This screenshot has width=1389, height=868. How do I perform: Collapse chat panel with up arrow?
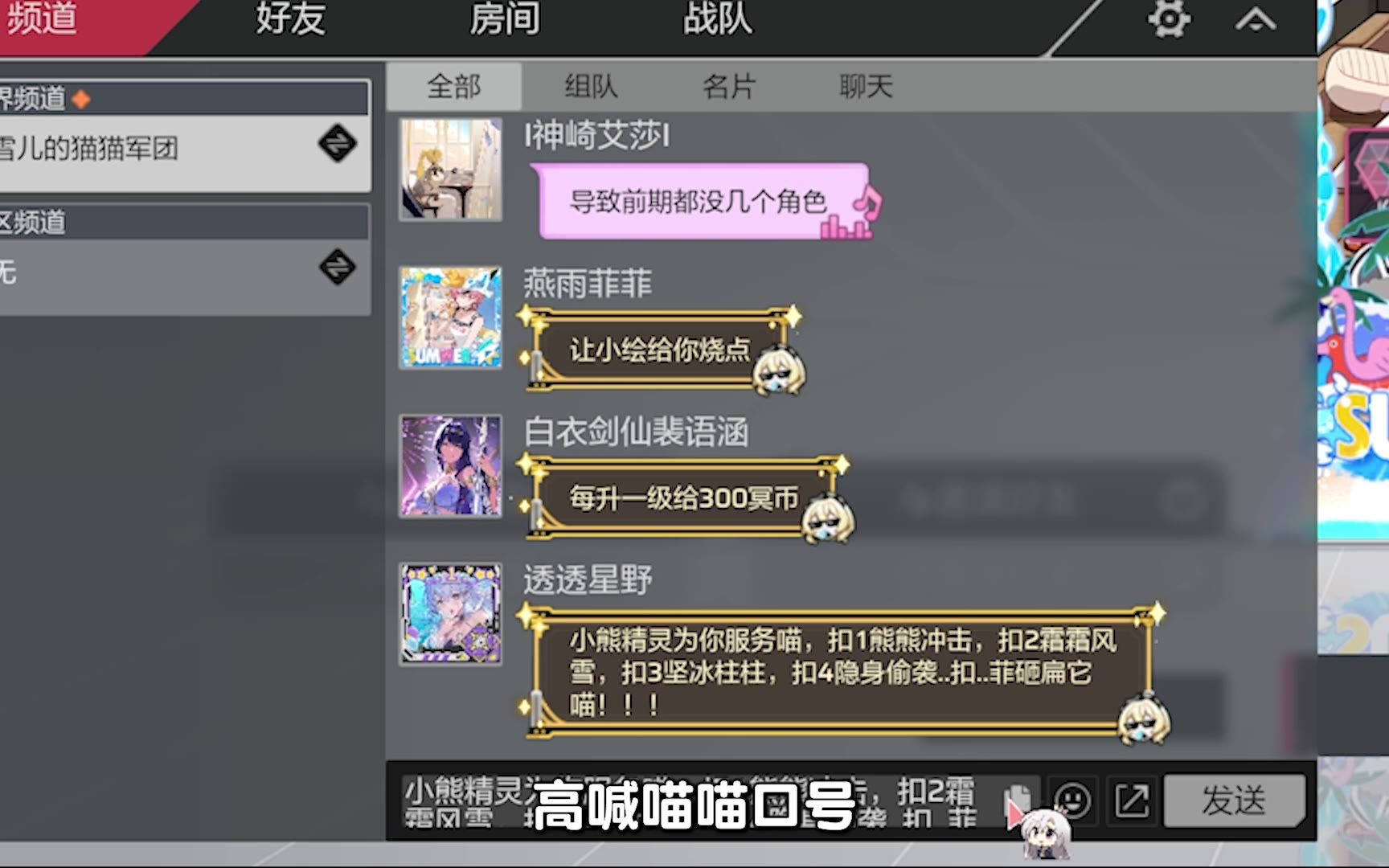pyautogui.click(x=1256, y=19)
